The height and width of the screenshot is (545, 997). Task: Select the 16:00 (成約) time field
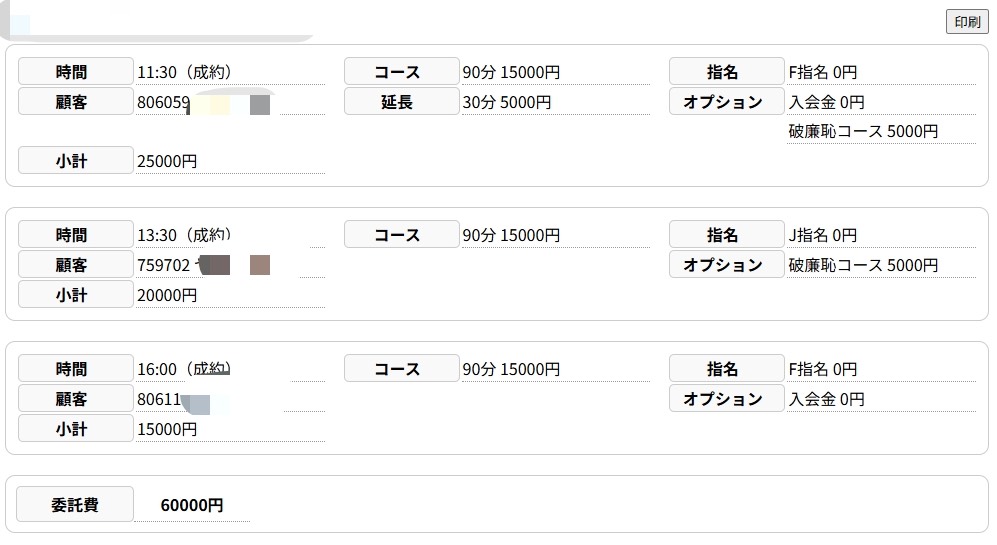pos(185,369)
